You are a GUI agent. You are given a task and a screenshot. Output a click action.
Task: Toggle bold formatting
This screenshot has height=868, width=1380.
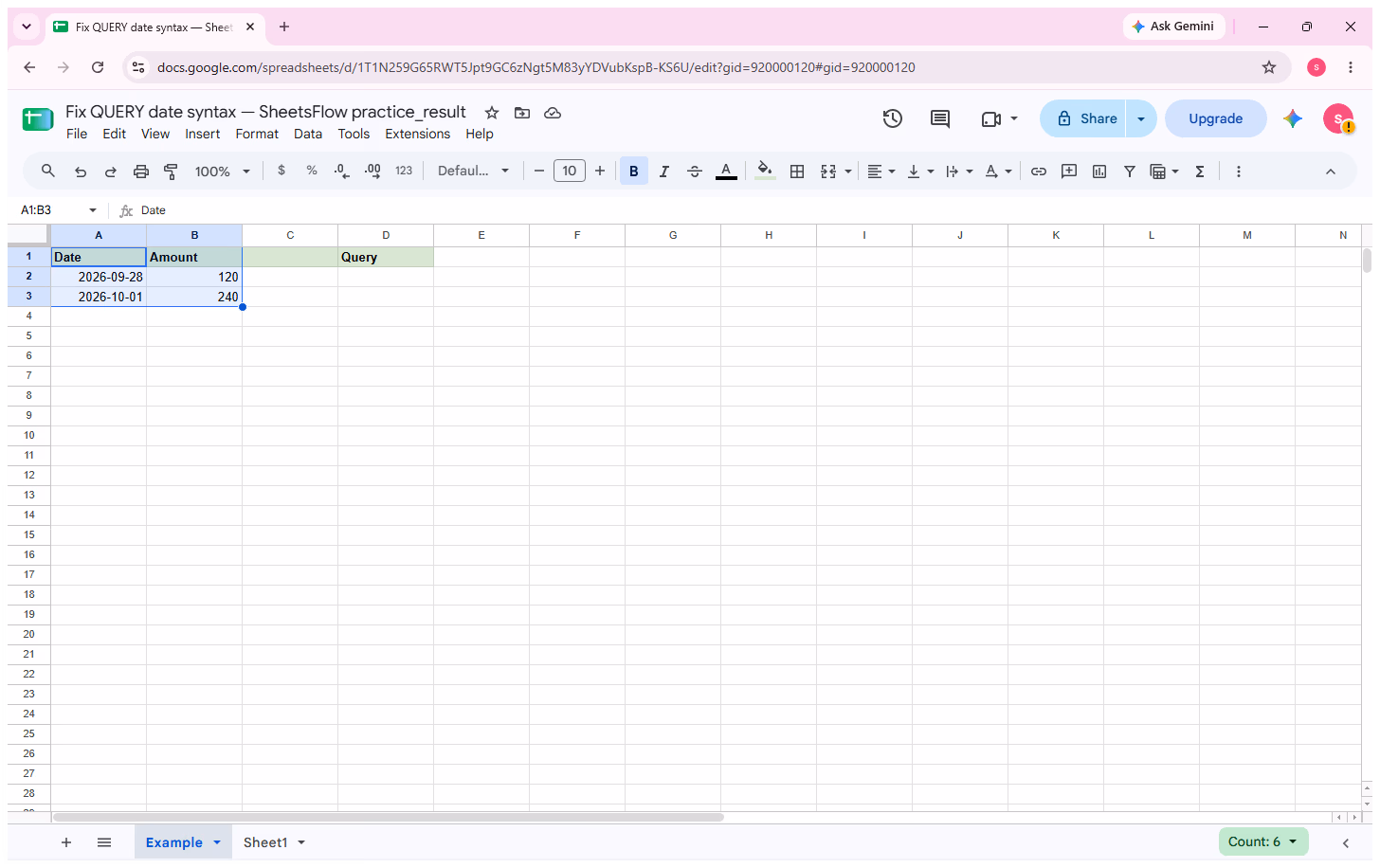(634, 172)
